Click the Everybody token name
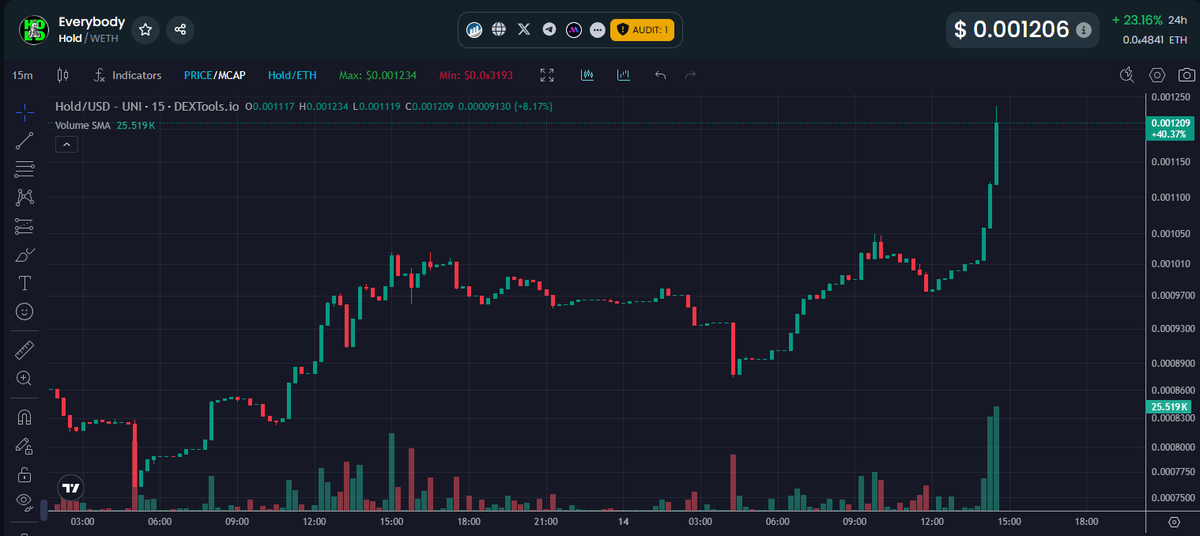This screenshot has height=536, width=1200. coord(92,21)
